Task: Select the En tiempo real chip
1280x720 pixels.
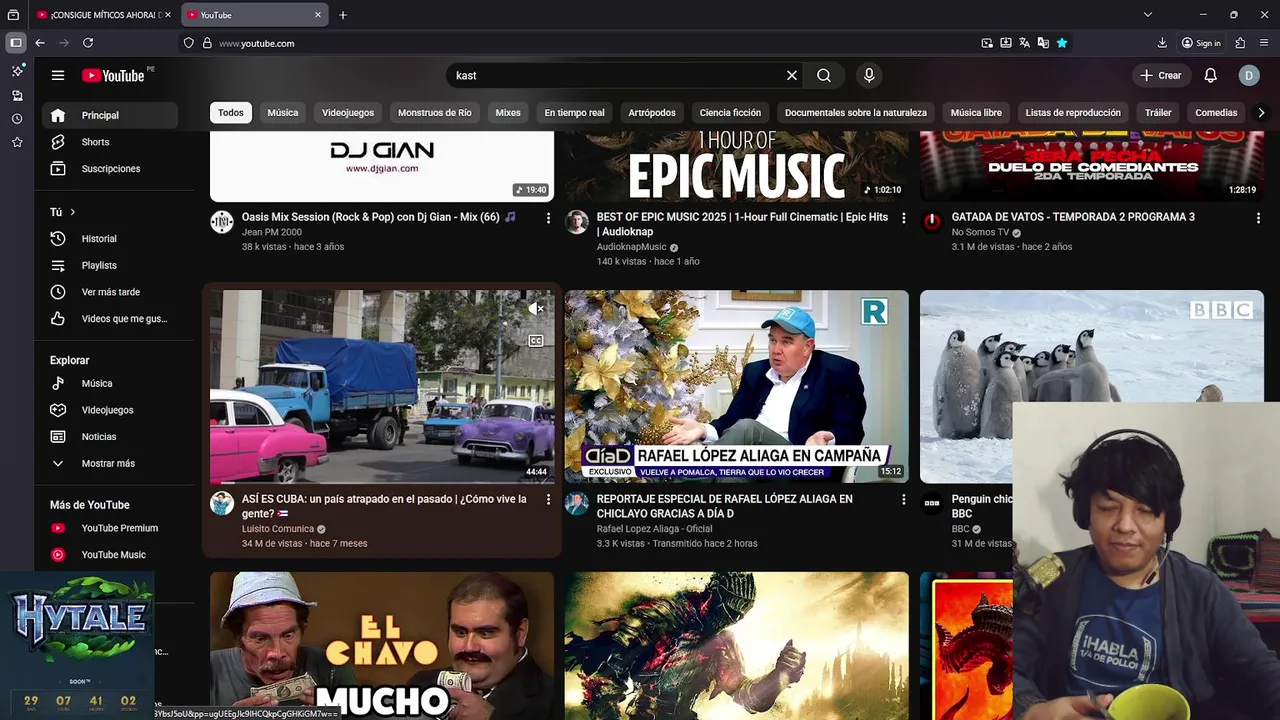Action: tap(574, 113)
